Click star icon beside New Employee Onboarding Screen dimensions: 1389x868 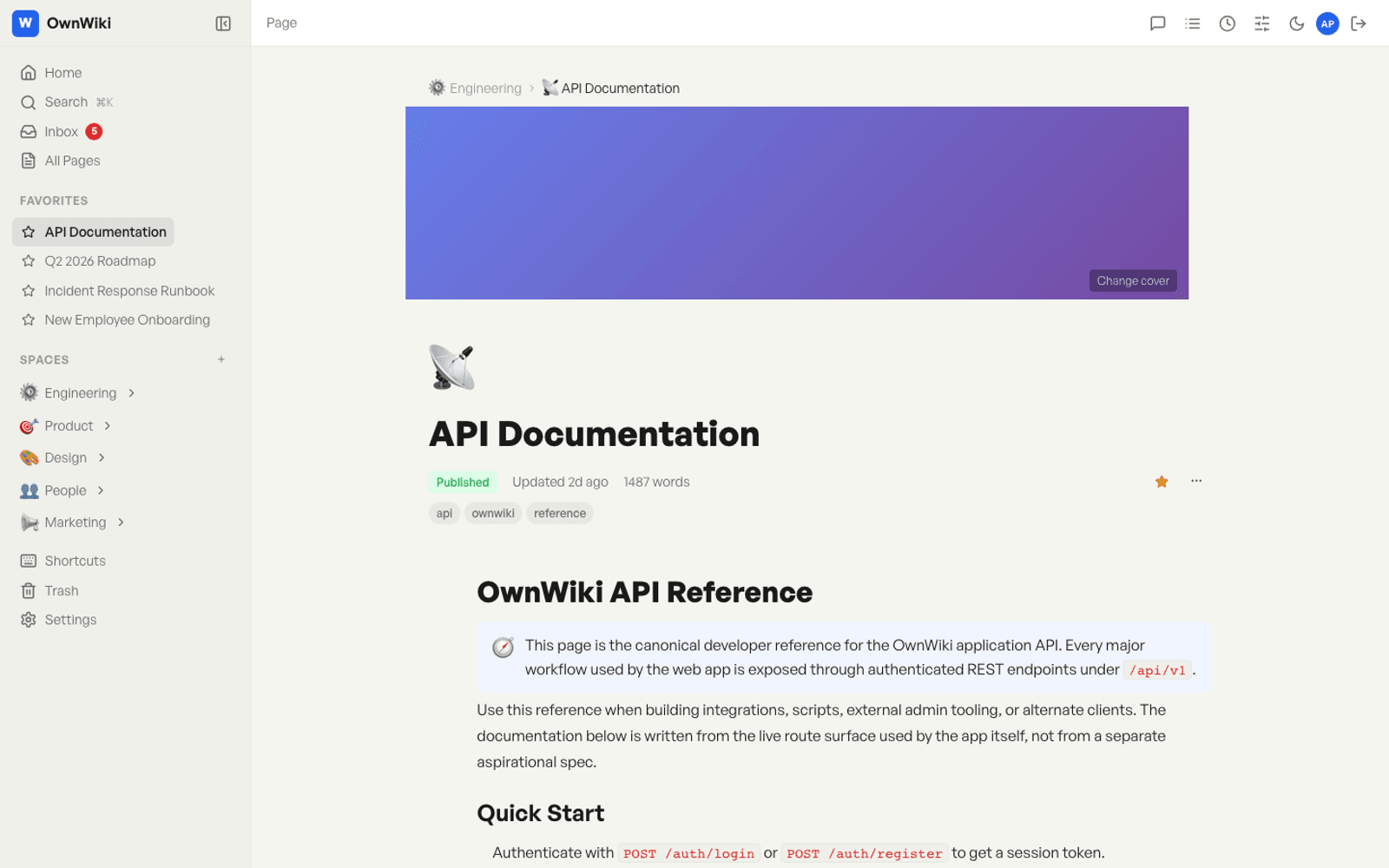pos(29,320)
